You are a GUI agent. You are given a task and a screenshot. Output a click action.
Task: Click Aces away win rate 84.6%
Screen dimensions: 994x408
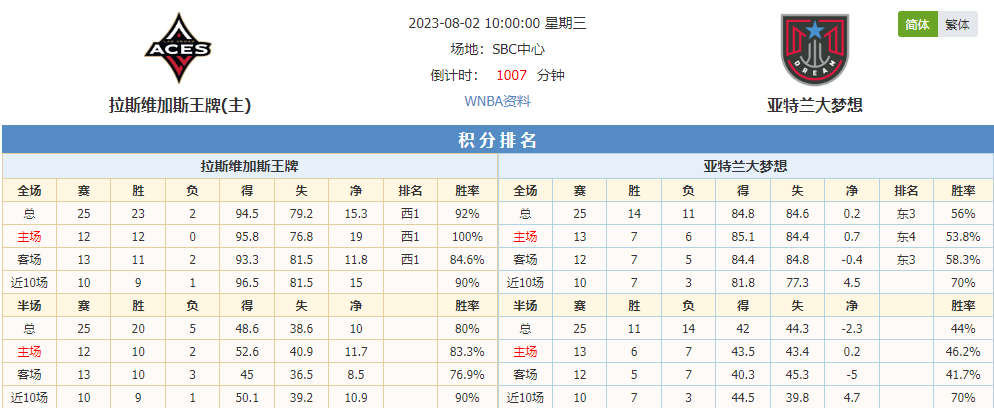(467, 260)
